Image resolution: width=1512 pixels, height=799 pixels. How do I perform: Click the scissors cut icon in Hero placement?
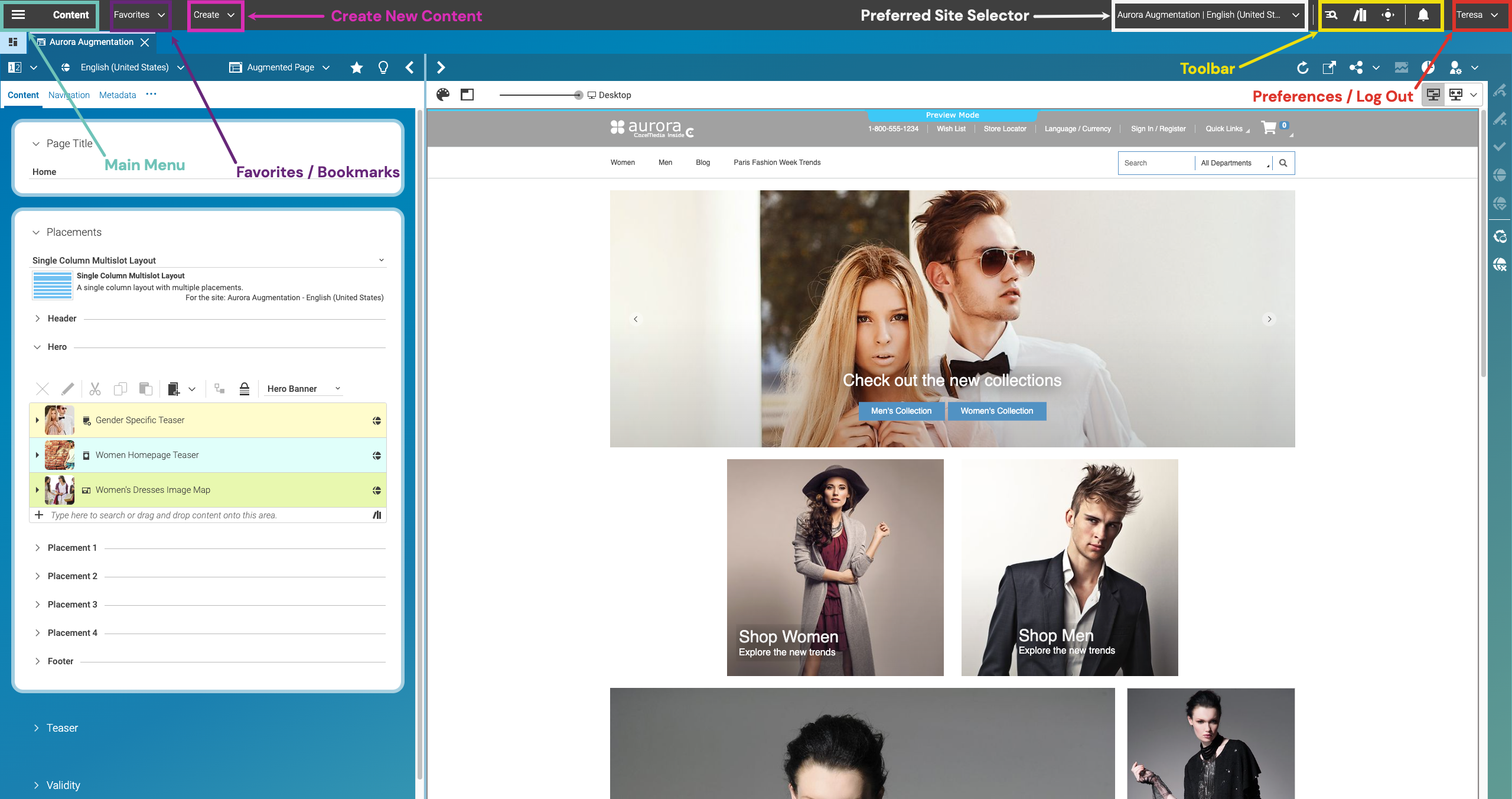pos(94,389)
